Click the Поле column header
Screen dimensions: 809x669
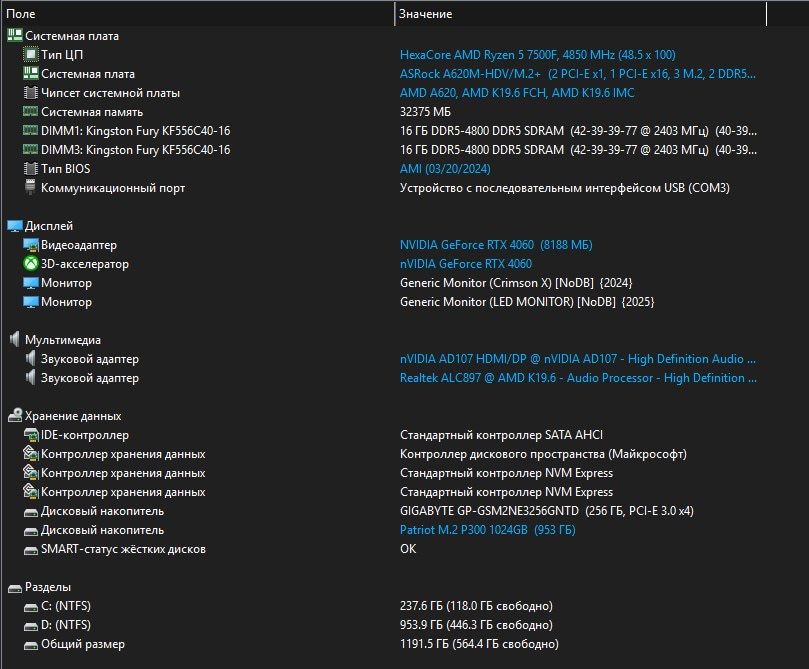(x=21, y=14)
